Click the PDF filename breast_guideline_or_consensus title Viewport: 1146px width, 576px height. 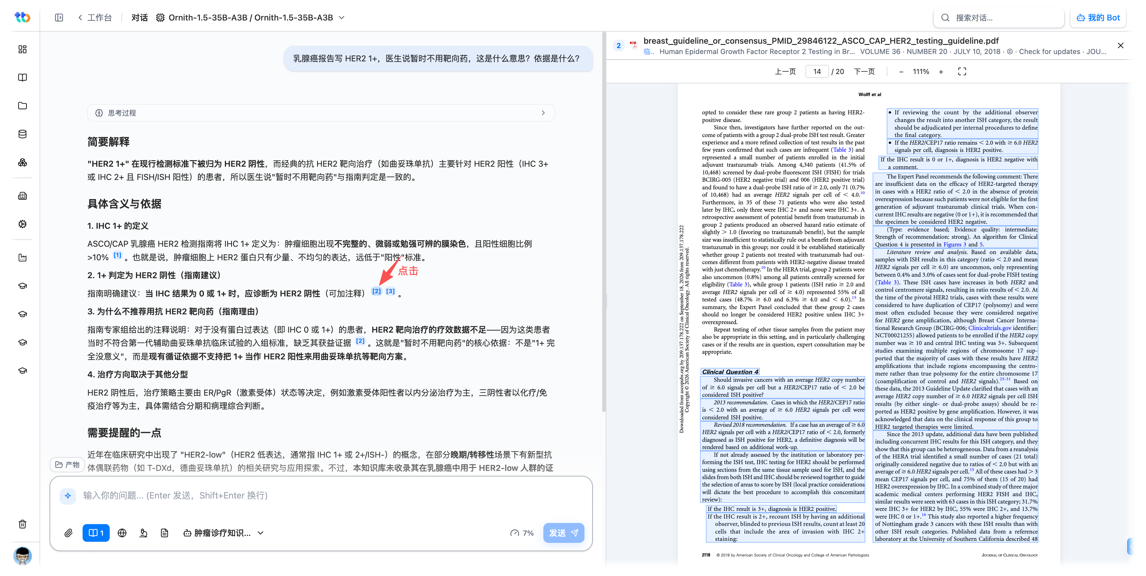[x=821, y=41]
